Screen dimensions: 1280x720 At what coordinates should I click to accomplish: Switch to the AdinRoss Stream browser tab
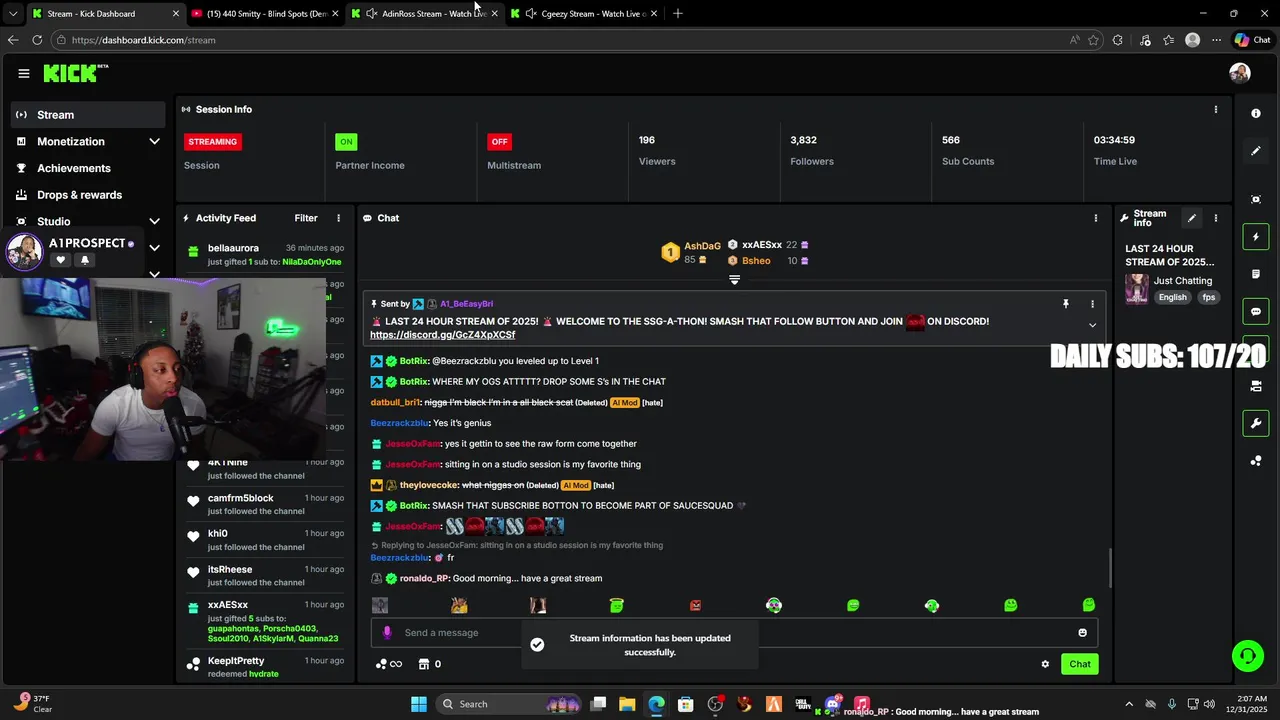click(426, 13)
